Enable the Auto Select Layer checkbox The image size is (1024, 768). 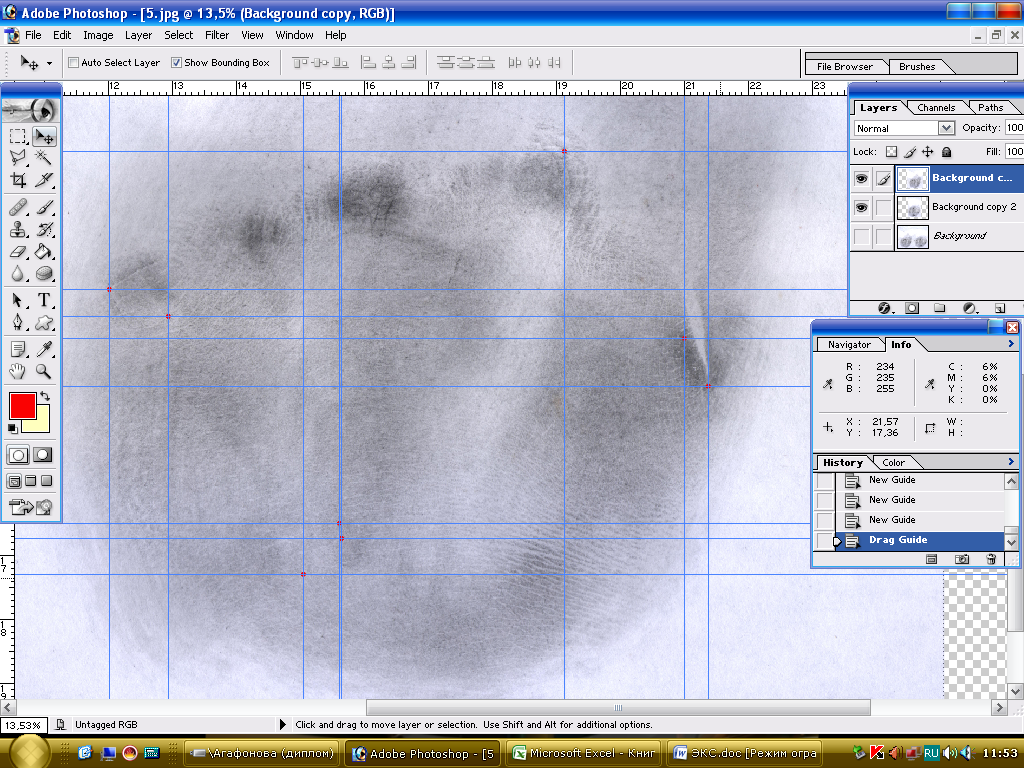click(x=74, y=62)
